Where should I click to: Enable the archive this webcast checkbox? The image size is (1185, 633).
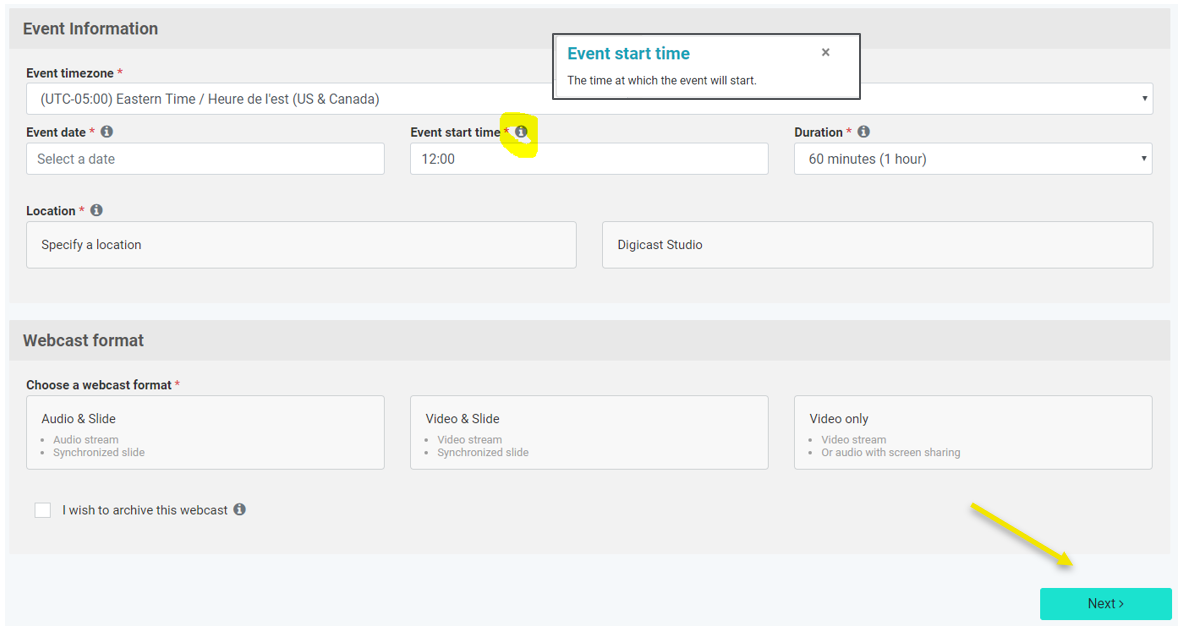(x=43, y=510)
